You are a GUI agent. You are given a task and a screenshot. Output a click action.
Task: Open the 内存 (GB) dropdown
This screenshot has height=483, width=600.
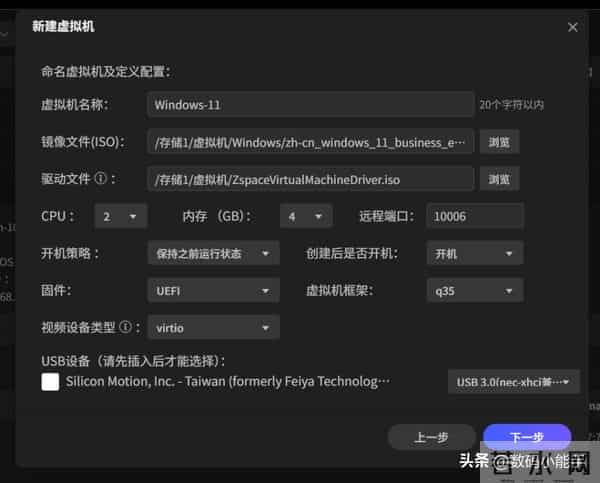click(x=306, y=217)
